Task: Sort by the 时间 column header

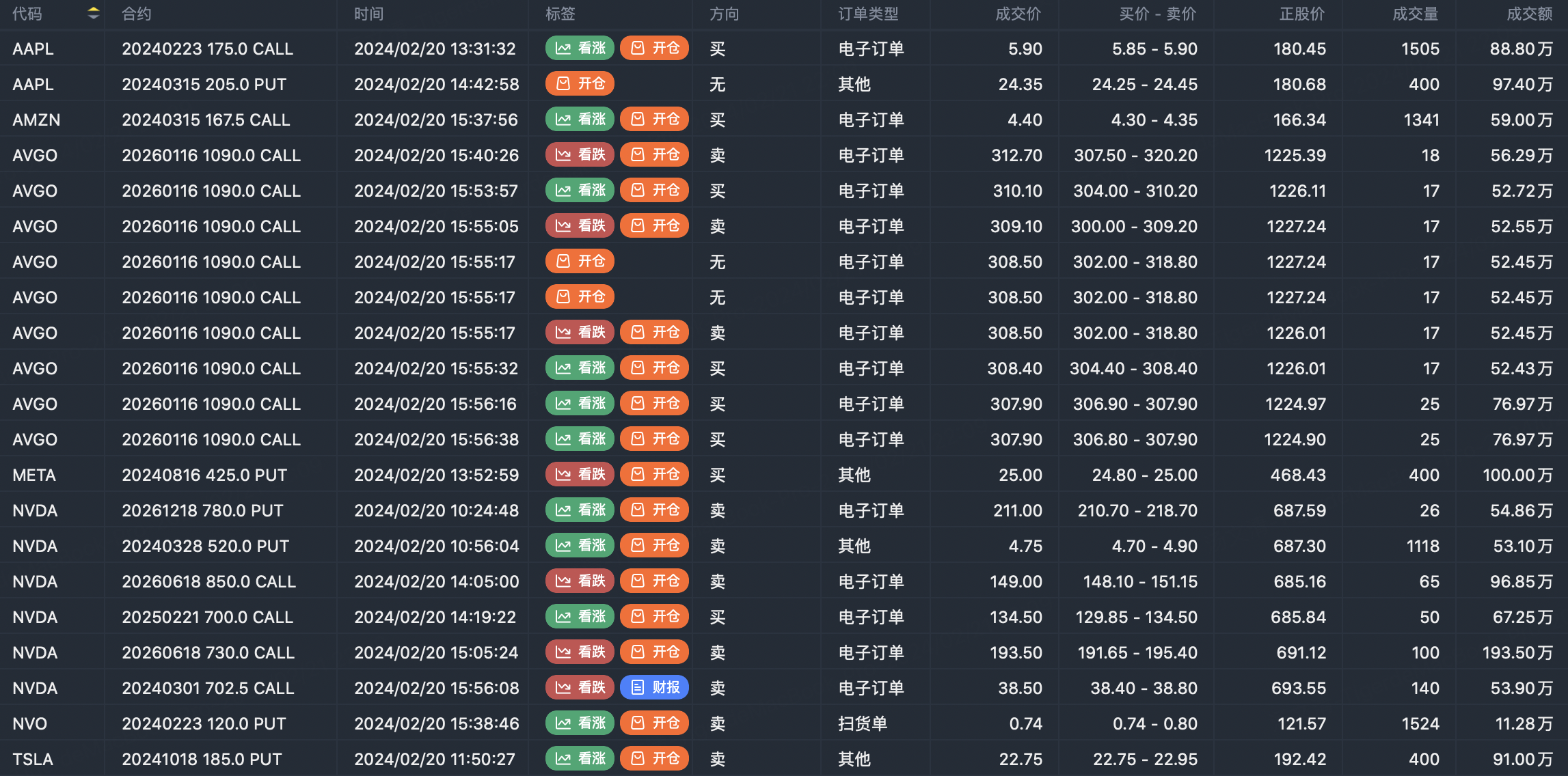Action: (x=369, y=14)
